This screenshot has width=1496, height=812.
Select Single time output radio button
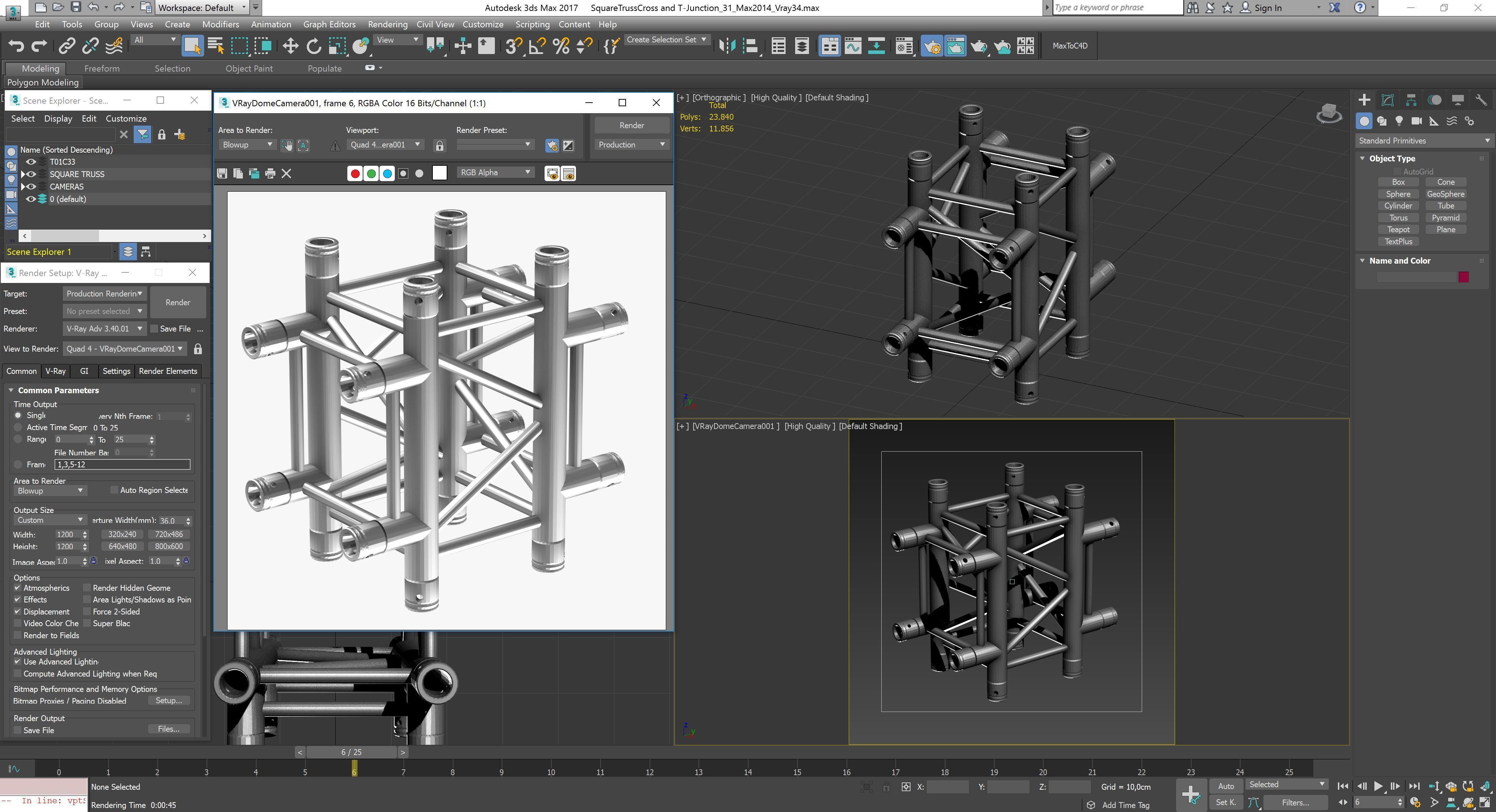click(x=18, y=415)
